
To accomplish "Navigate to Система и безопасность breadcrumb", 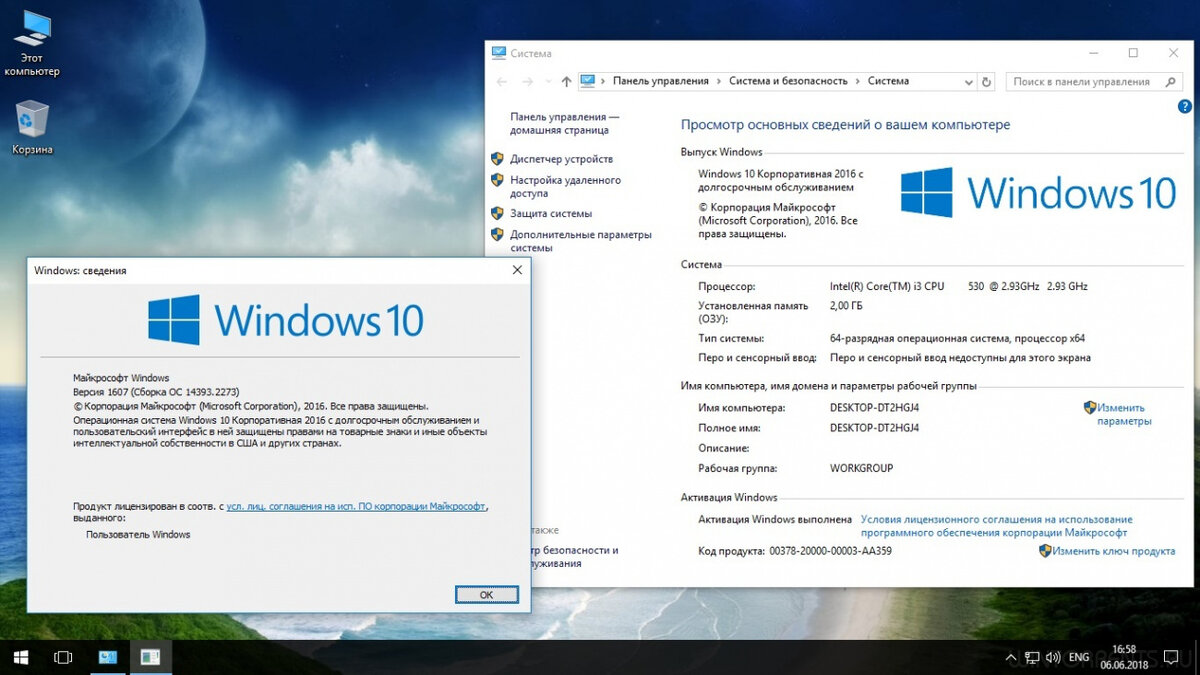I will (788, 81).
